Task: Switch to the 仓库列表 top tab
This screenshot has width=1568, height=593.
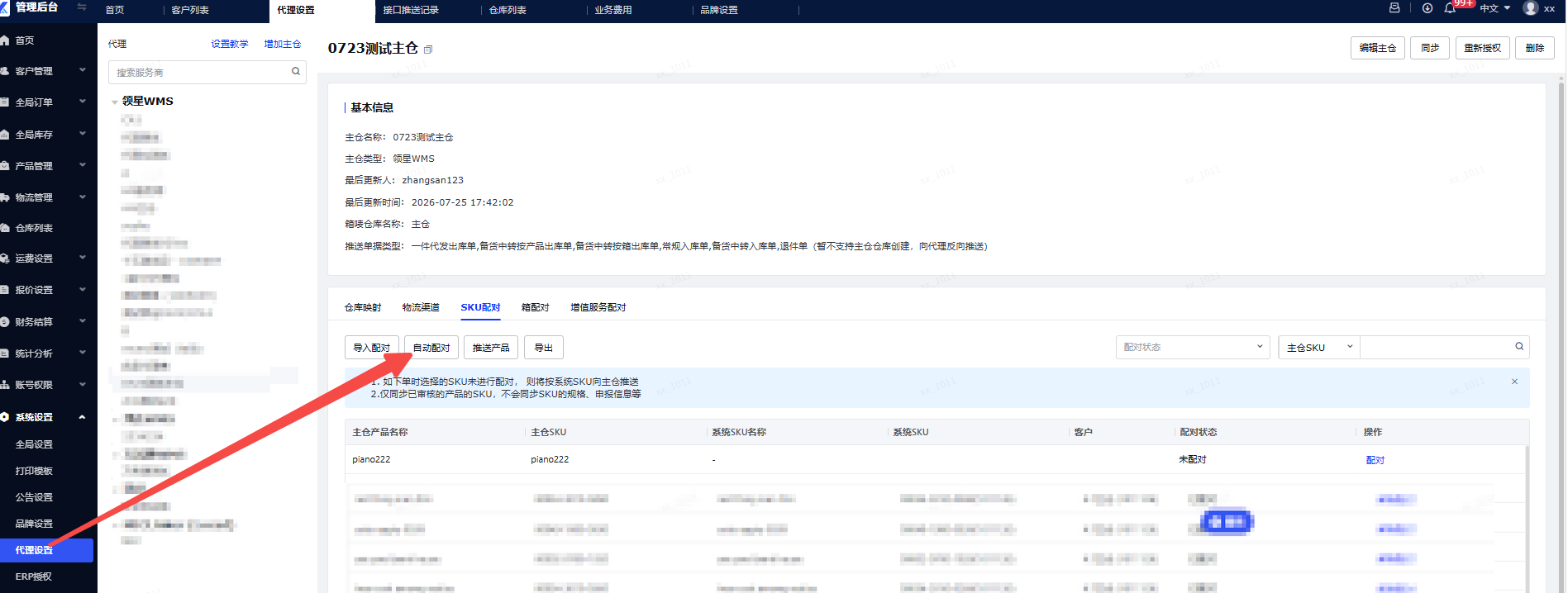Action: pos(508,10)
